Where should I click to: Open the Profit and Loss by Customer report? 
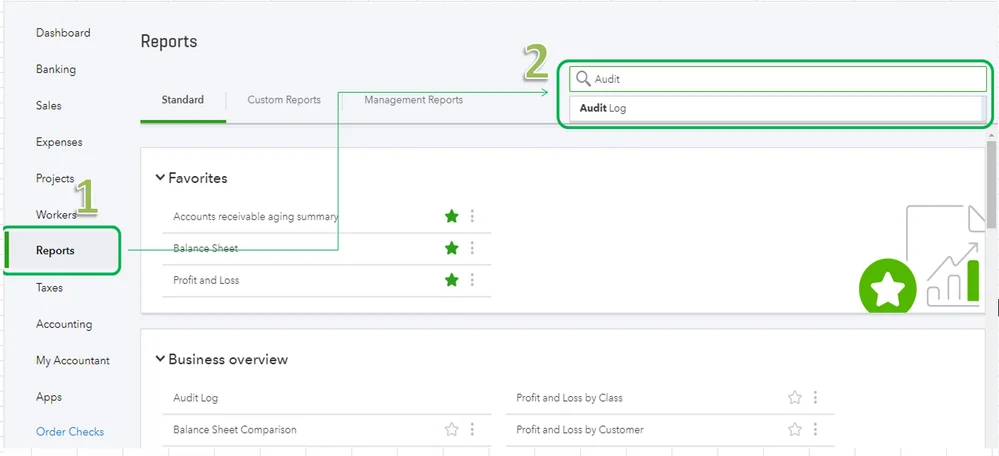580,430
